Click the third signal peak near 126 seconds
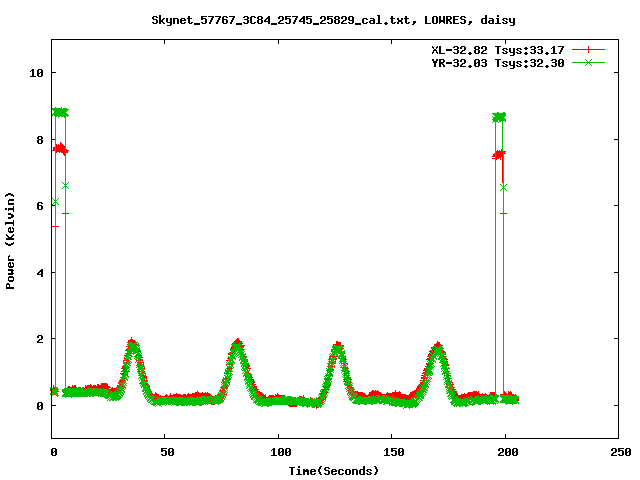This screenshot has width=640, height=480. pyautogui.click(x=338, y=348)
